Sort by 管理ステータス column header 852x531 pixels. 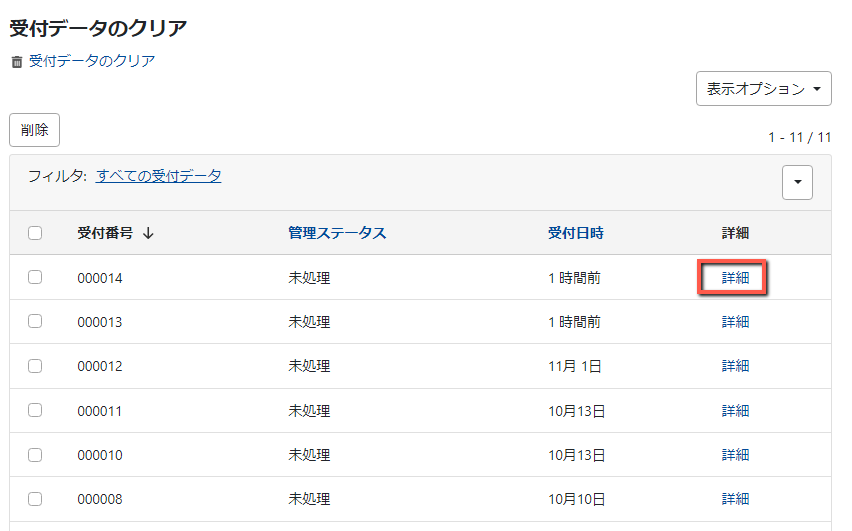(337, 233)
